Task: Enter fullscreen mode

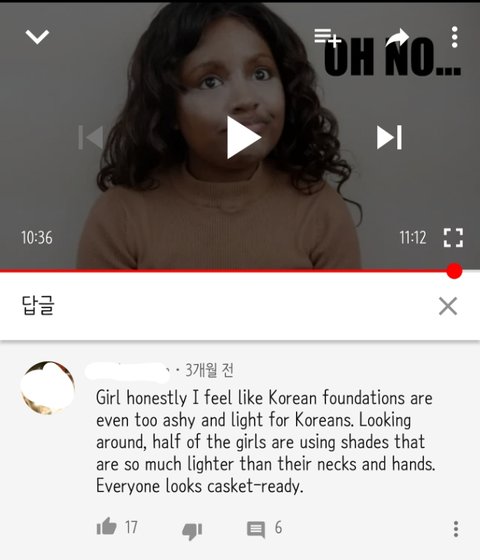Action: (453, 238)
